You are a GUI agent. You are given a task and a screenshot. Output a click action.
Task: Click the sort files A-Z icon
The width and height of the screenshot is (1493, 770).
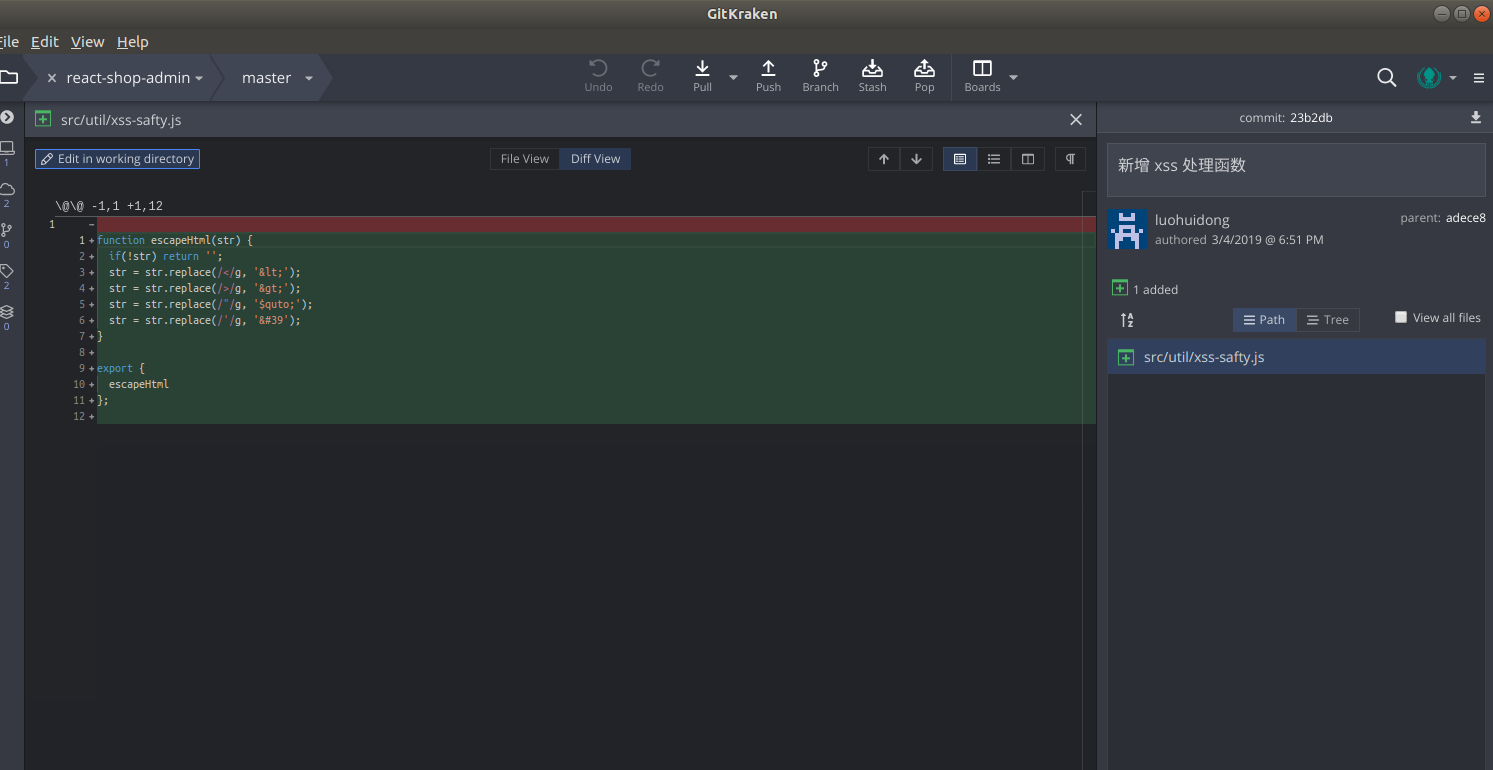coord(1127,320)
